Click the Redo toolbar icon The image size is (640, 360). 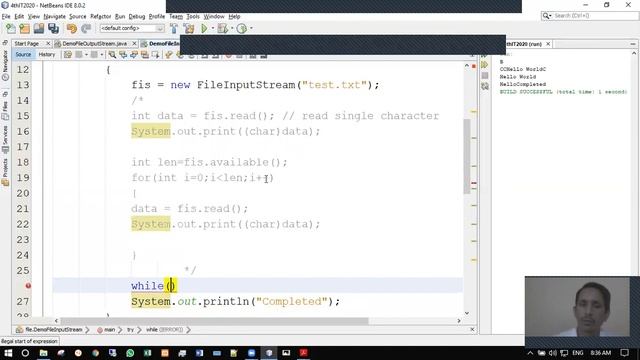[86, 29]
